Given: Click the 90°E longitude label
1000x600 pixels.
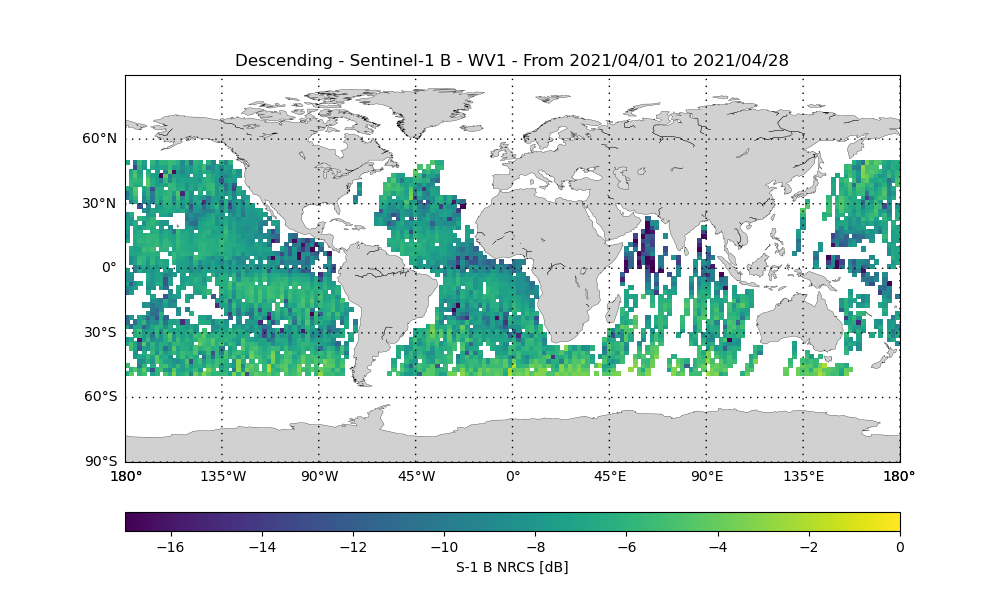Looking at the screenshot, I should 707,476.
